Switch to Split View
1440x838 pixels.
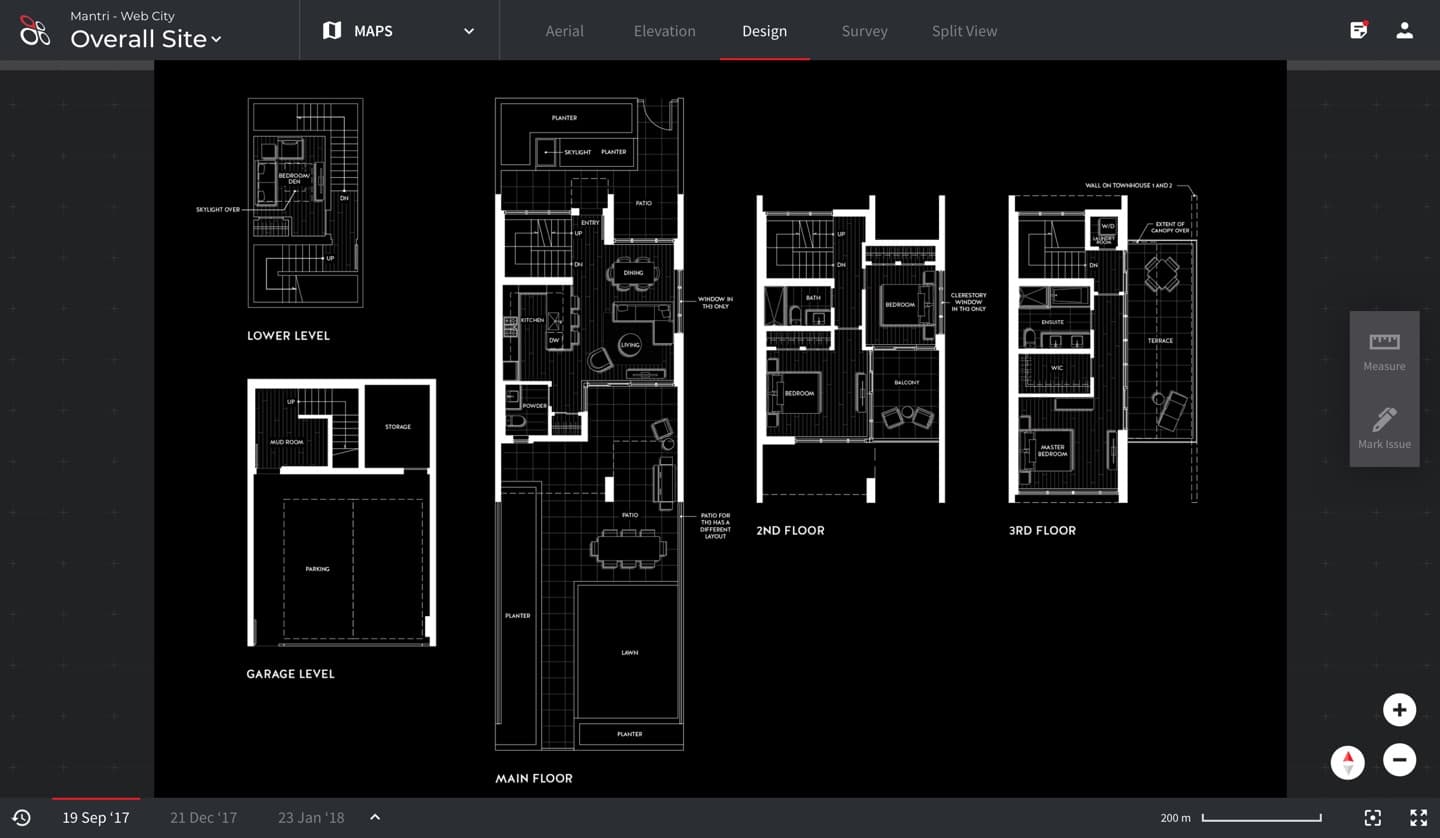(x=965, y=31)
